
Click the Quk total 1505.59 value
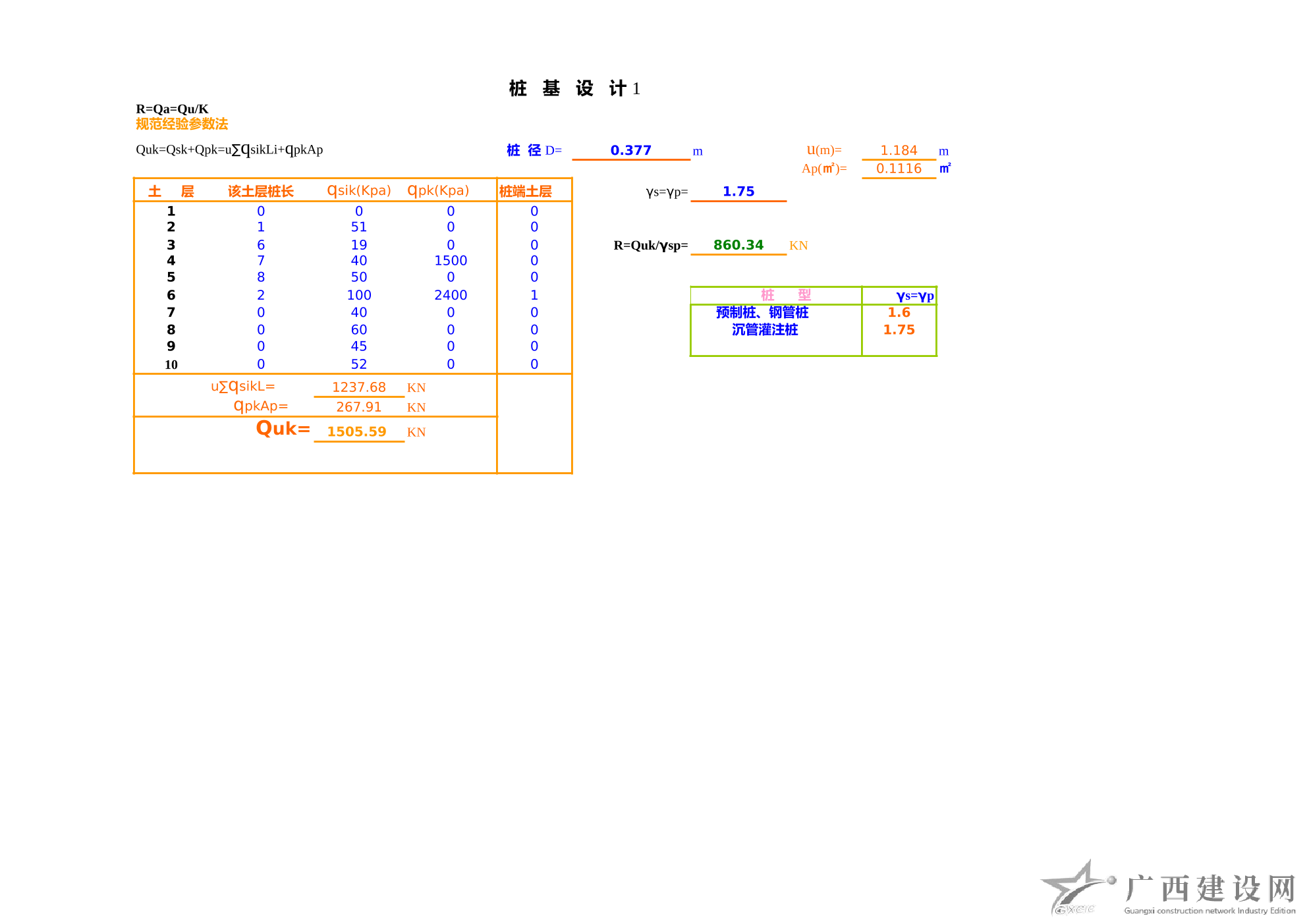coord(356,431)
